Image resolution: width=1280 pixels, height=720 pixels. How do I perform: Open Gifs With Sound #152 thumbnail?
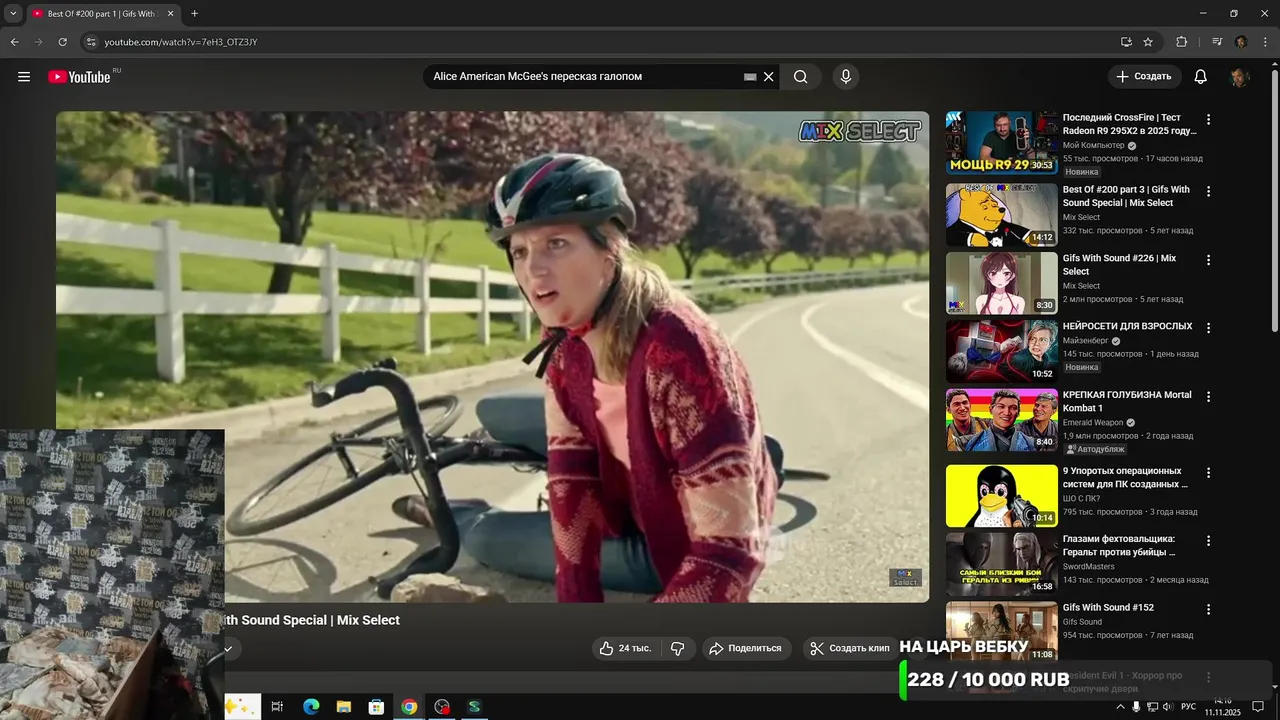click(1001, 632)
